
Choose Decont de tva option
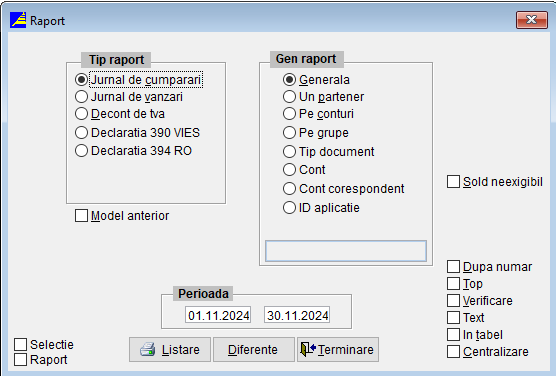[81, 114]
